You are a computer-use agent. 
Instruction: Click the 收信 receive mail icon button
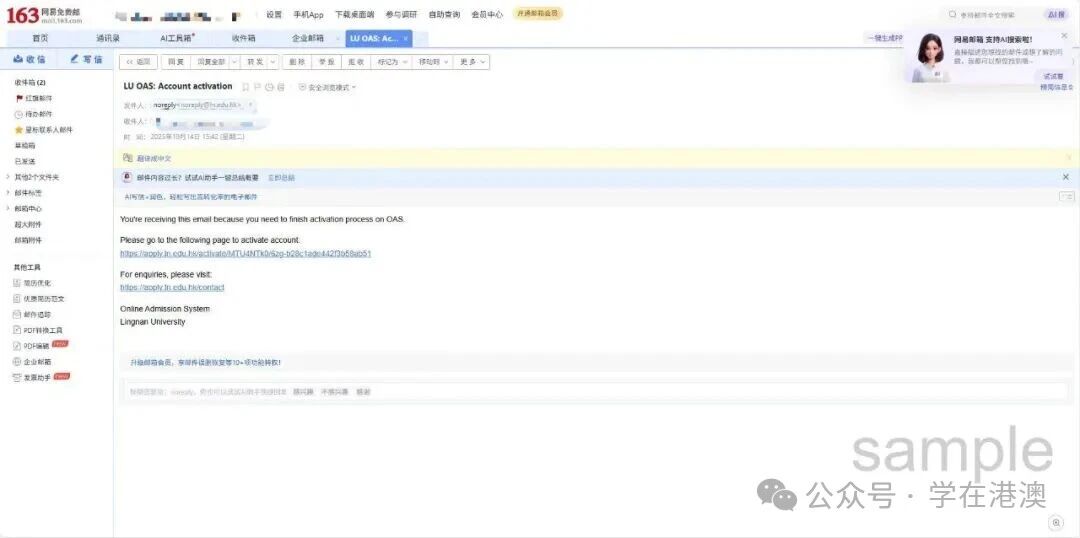[29, 60]
